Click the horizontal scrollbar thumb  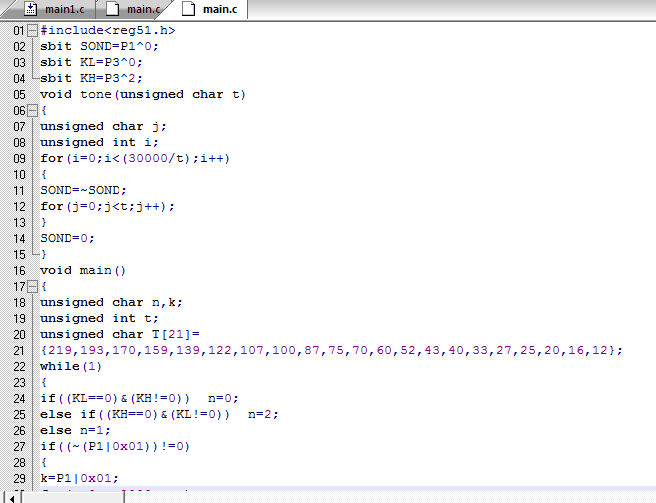pos(74,498)
